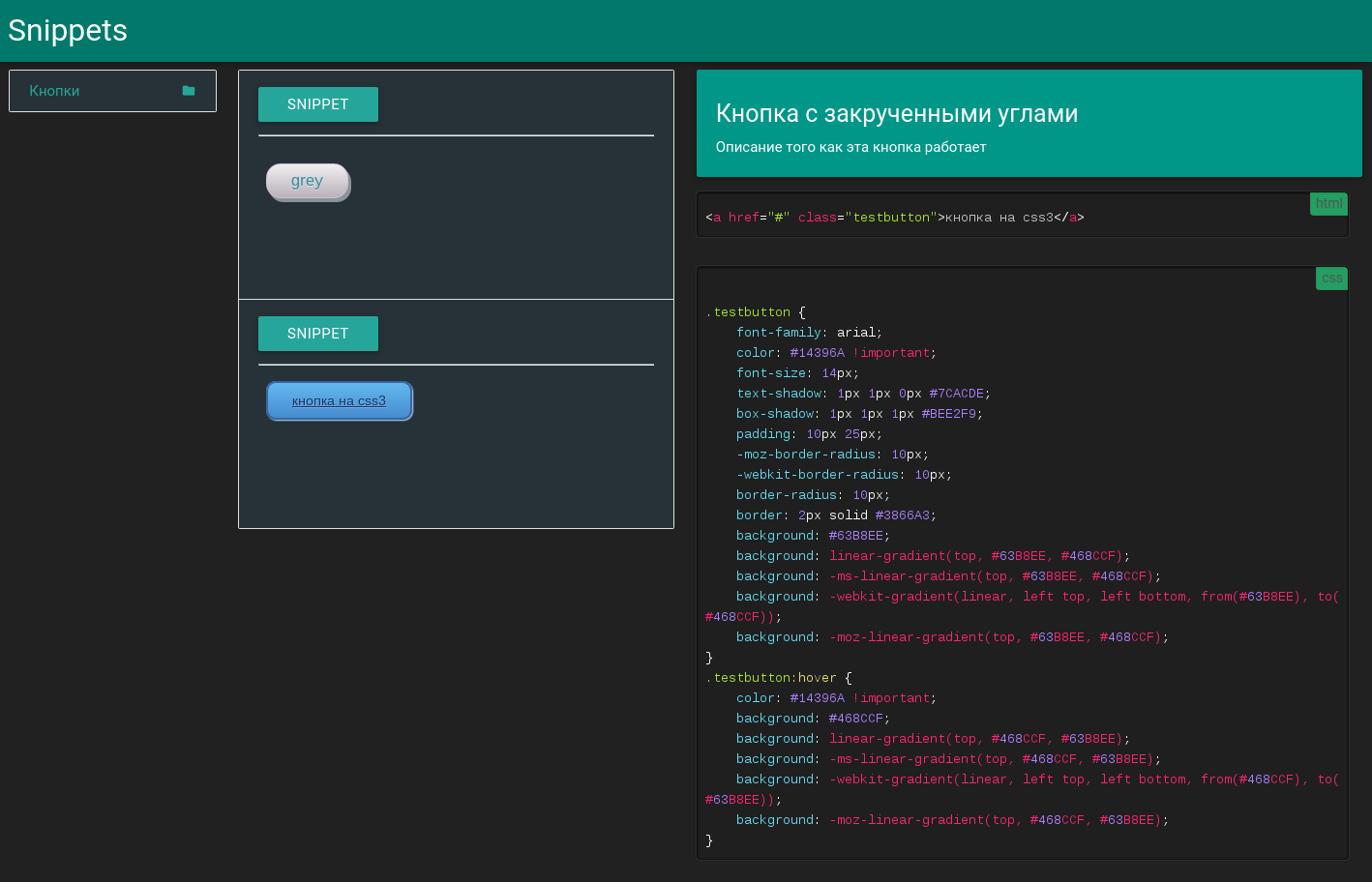Viewport: 1372px width, 882px height.
Task: Click the Snippets header title
Action: pyautogui.click(x=68, y=30)
